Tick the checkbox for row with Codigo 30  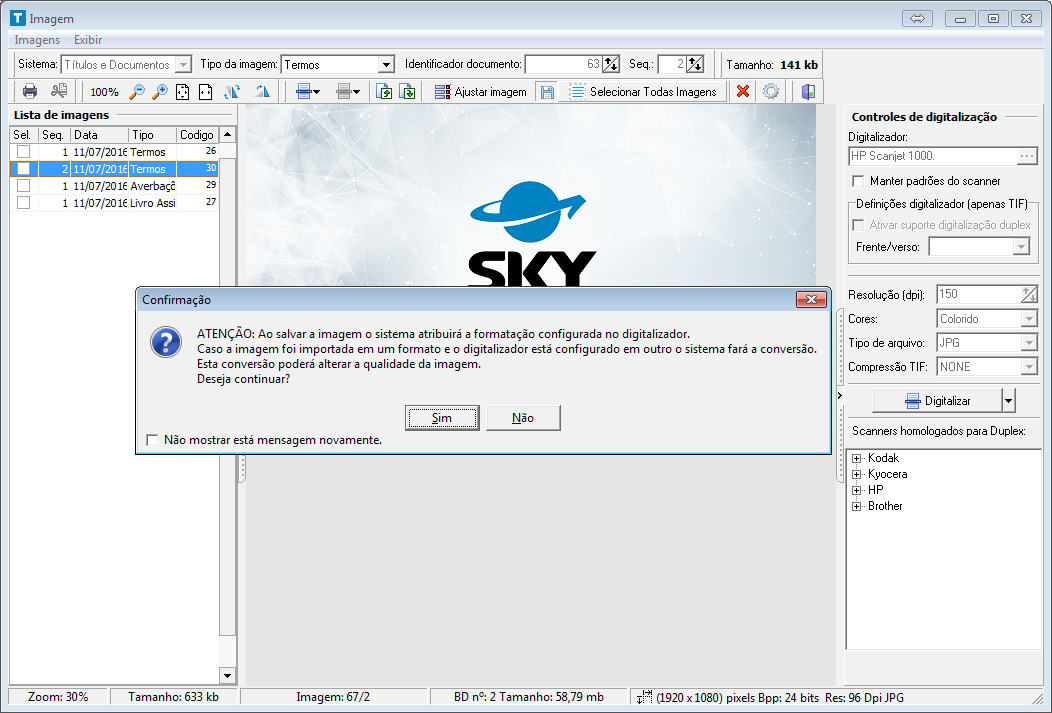(23, 168)
